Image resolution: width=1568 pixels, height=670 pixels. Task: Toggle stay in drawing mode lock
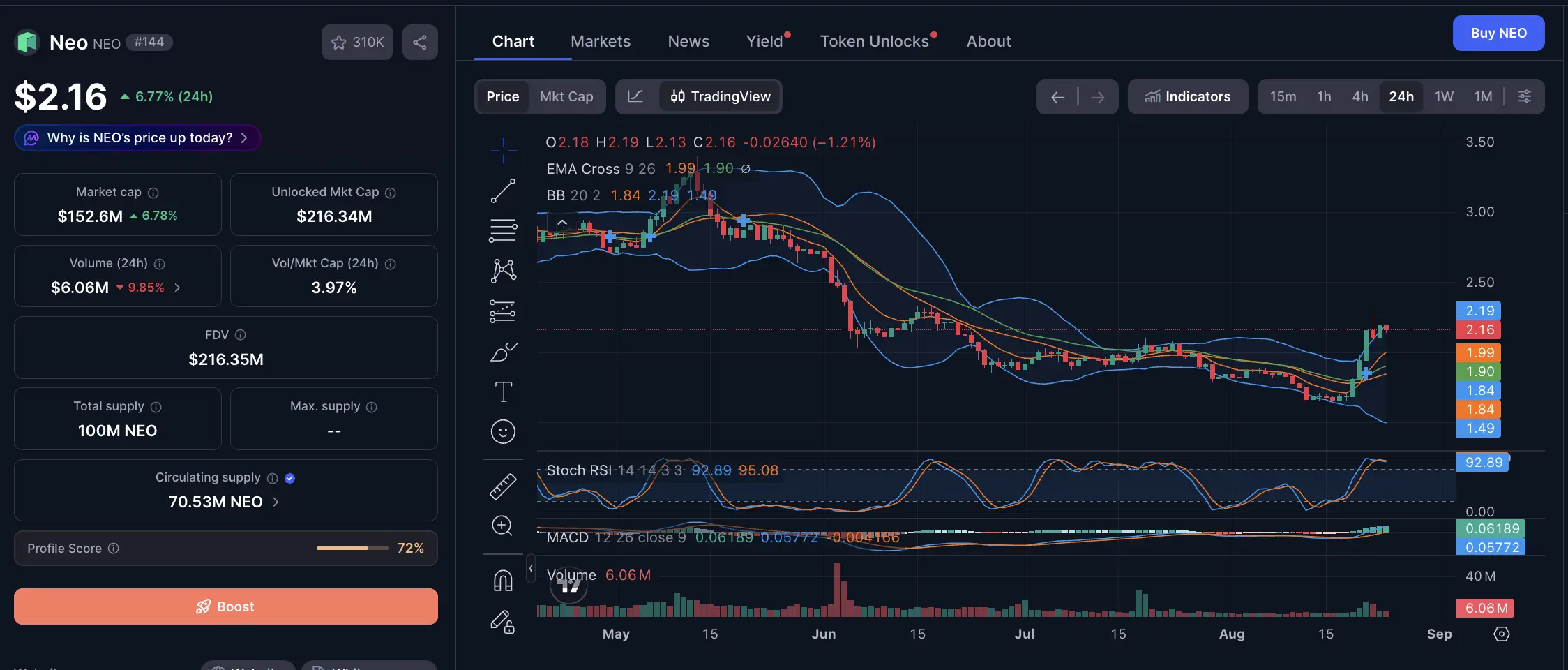(503, 621)
